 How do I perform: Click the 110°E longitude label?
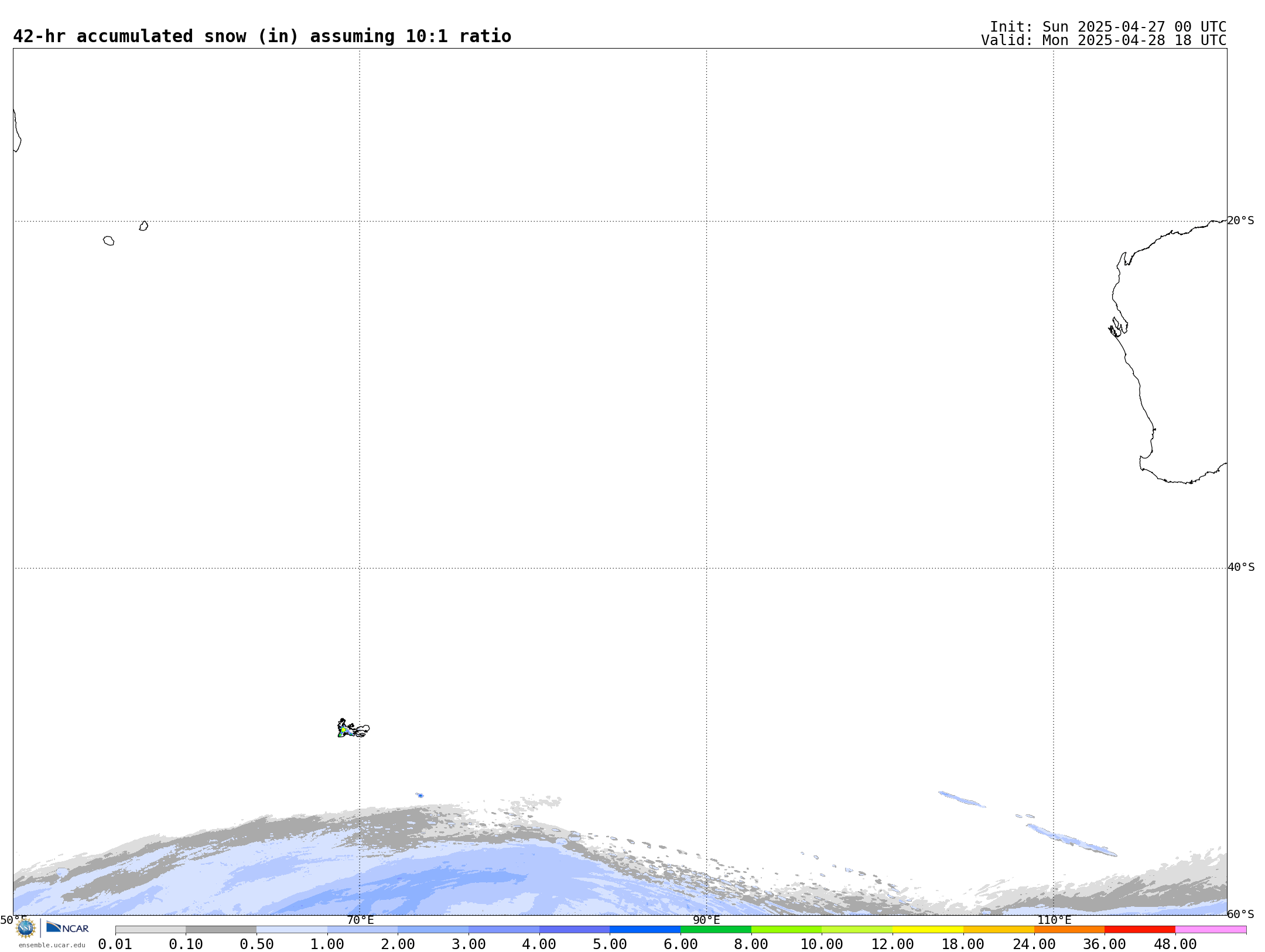pos(1054,920)
